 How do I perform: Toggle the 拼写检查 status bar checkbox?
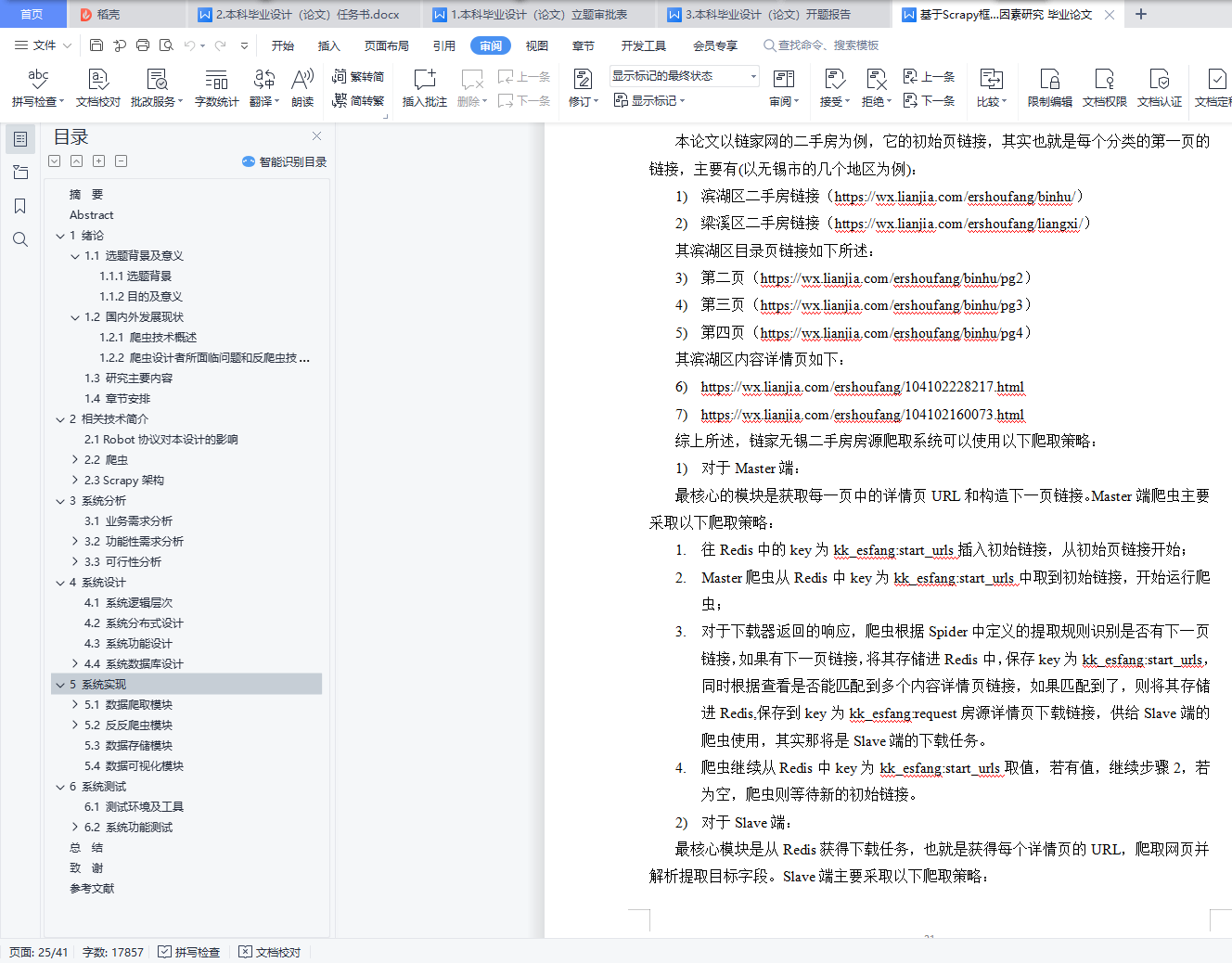189,952
